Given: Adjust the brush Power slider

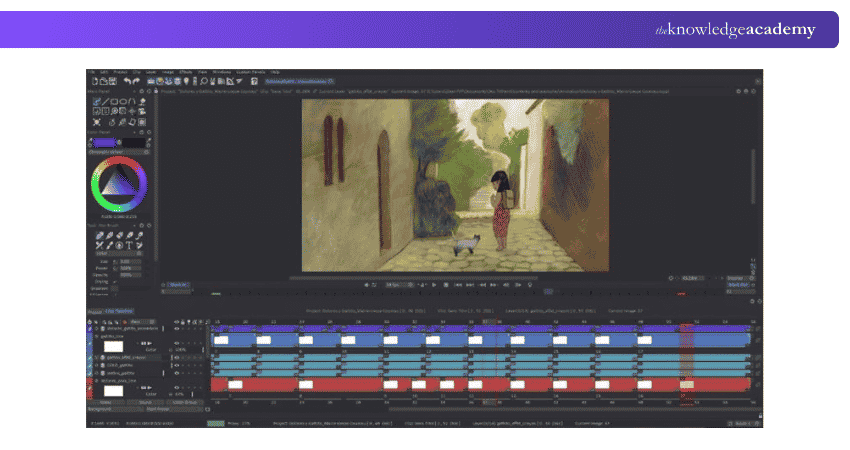Looking at the screenshot, I should click(x=130, y=268).
